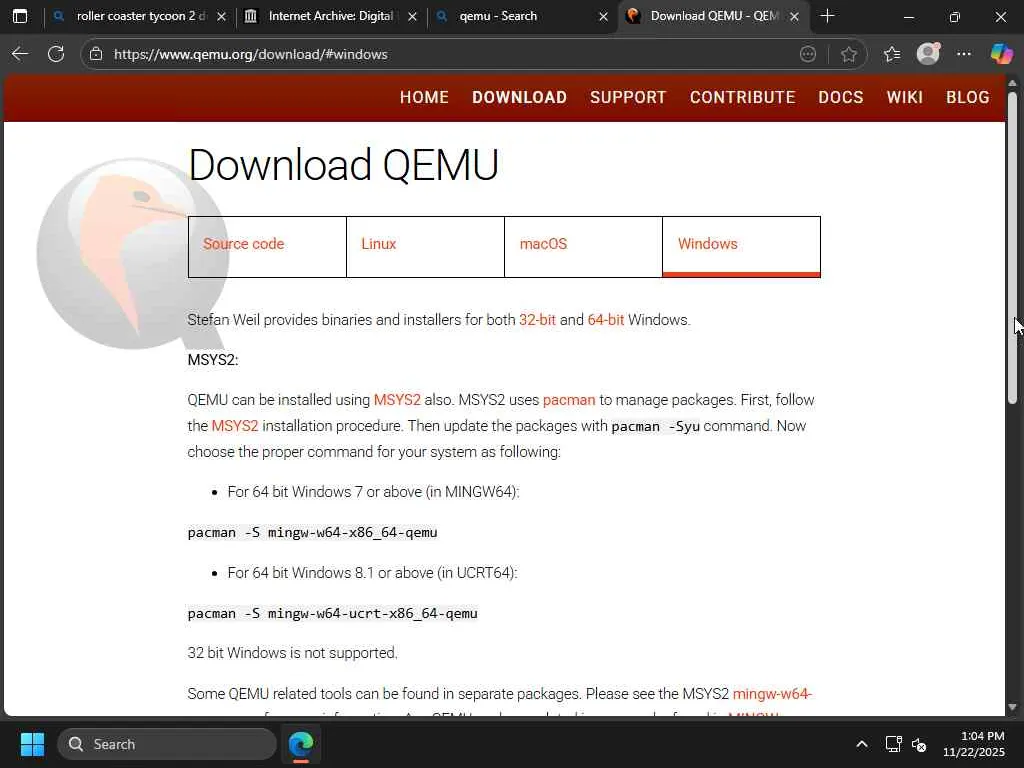Click the scrollbar down arrow

click(1012, 707)
